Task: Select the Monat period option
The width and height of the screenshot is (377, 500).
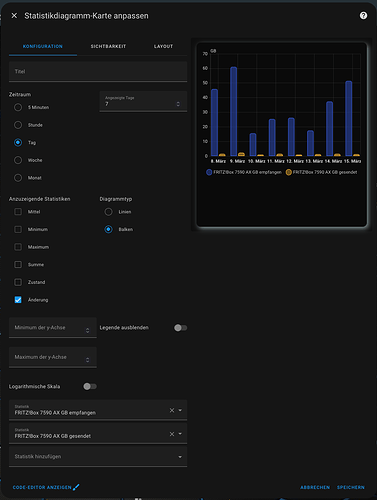Action: click(18, 178)
